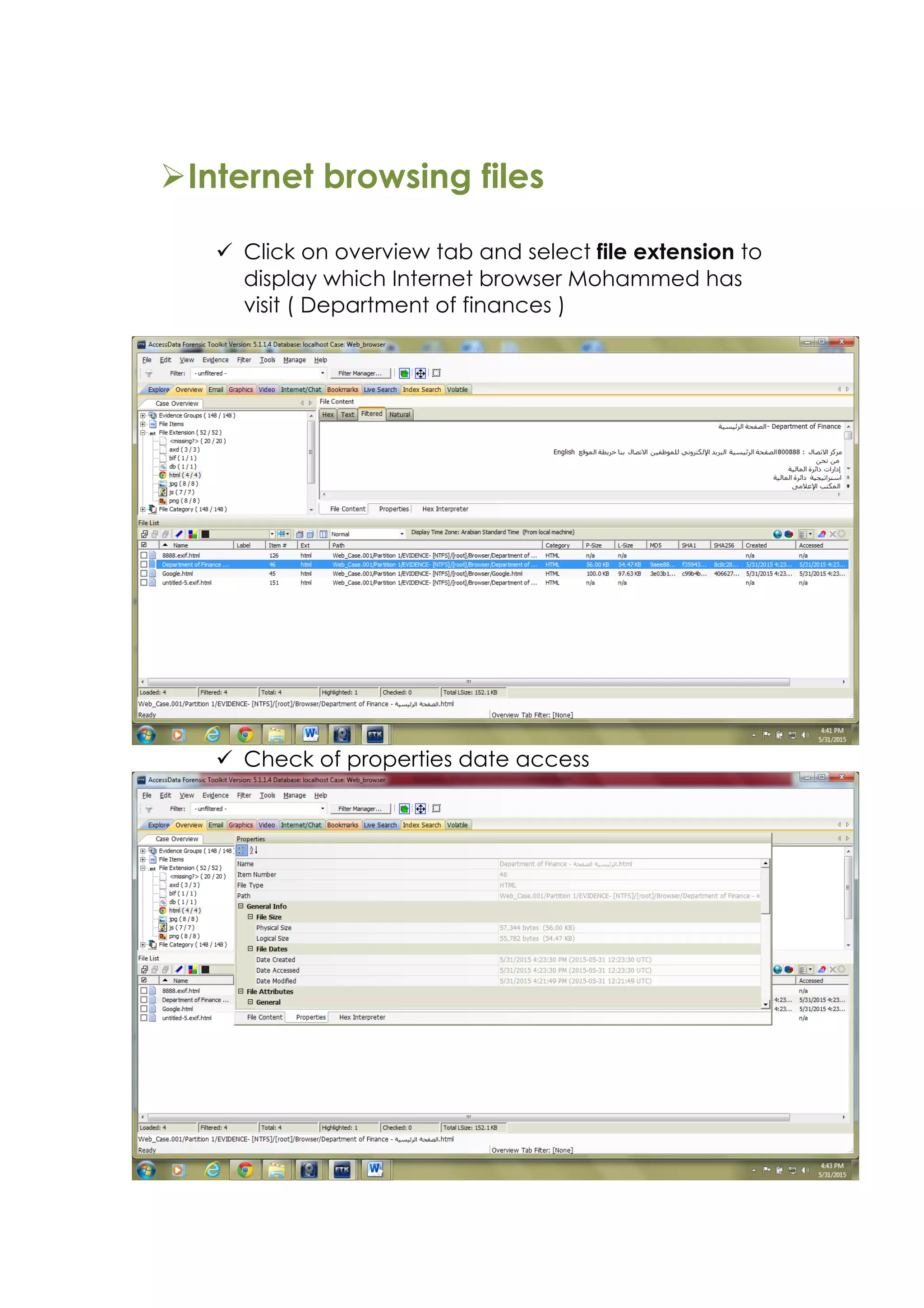Select the Natural tab in the upper window's File Content pane
This screenshot has height=1308, width=924.
click(400, 415)
